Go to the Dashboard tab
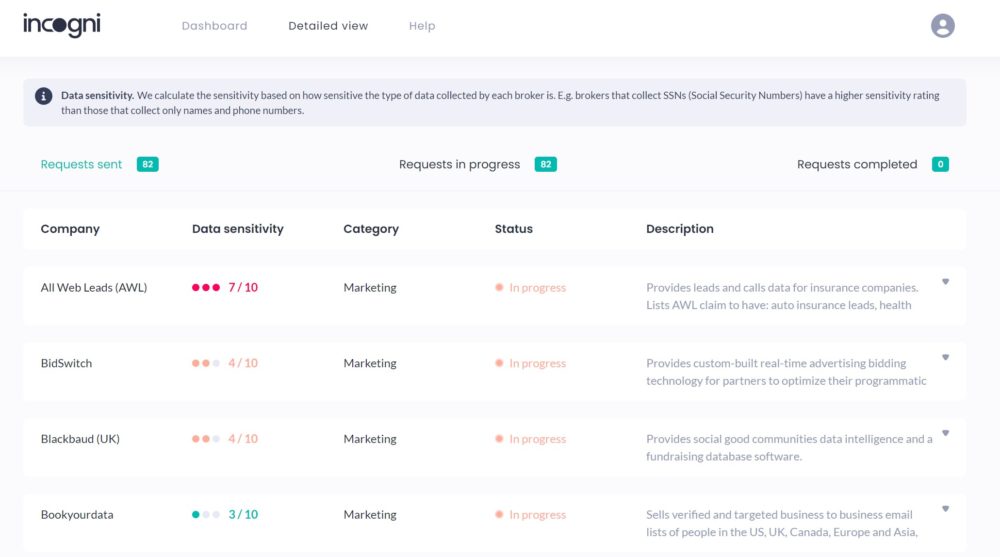1000x557 pixels. pos(214,26)
